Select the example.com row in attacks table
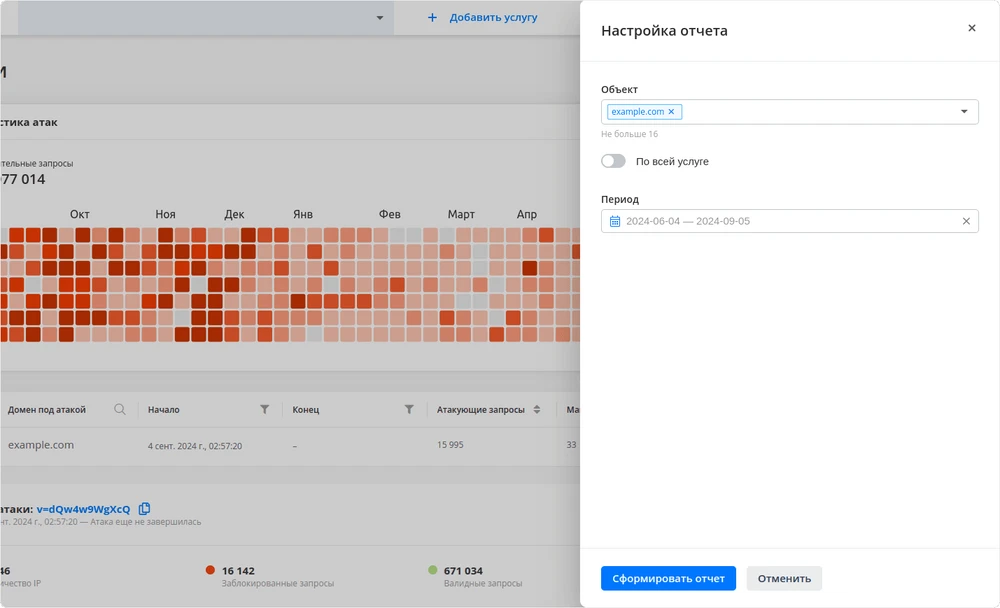The image size is (1000, 608). [x=41, y=445]
